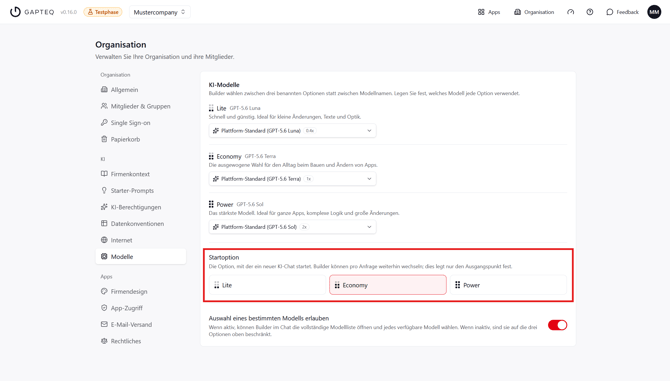
Task: Click the Firmendesign palette icon
Action: point(104,291)
